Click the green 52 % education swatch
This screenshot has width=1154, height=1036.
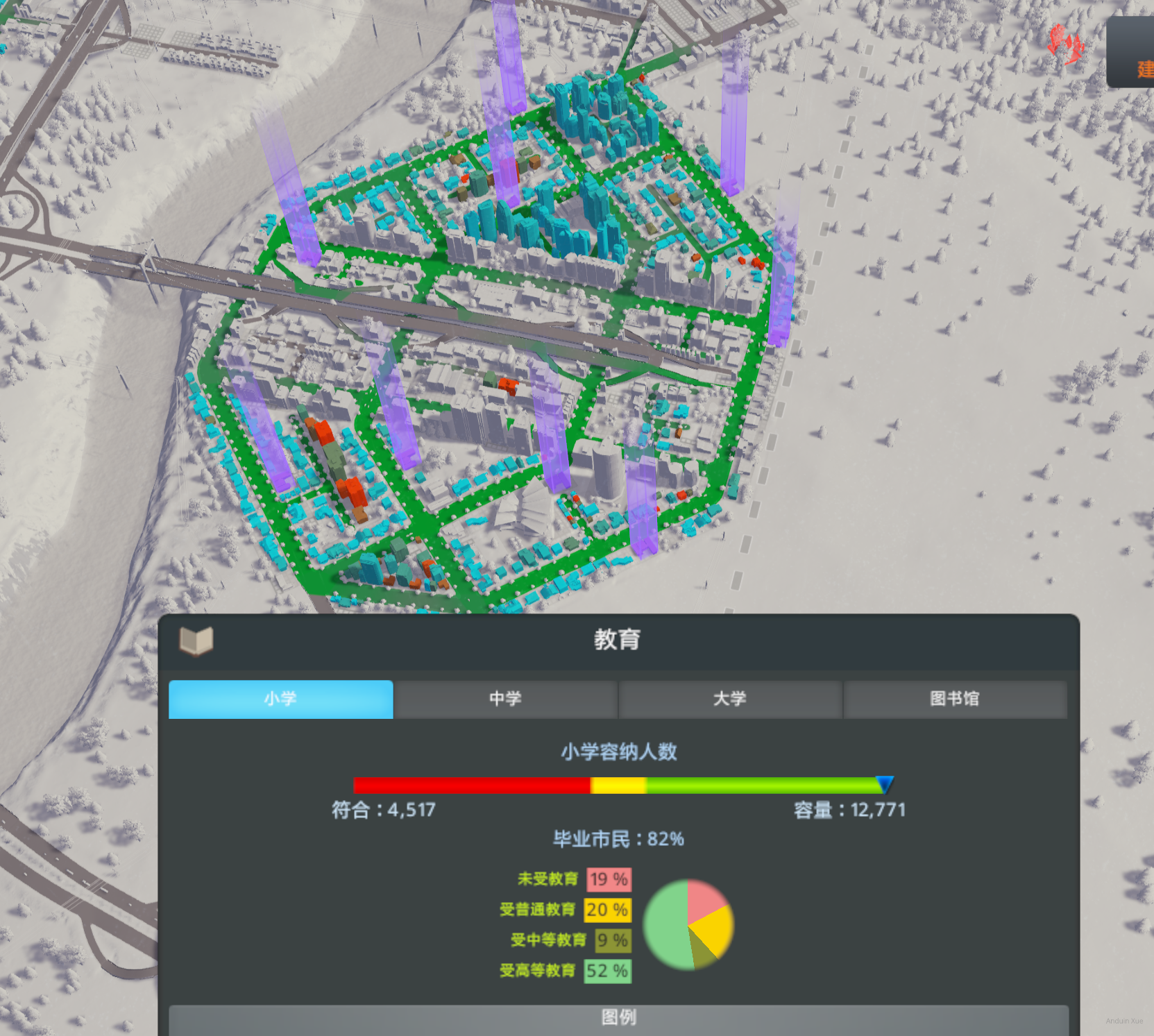point(607,971)
